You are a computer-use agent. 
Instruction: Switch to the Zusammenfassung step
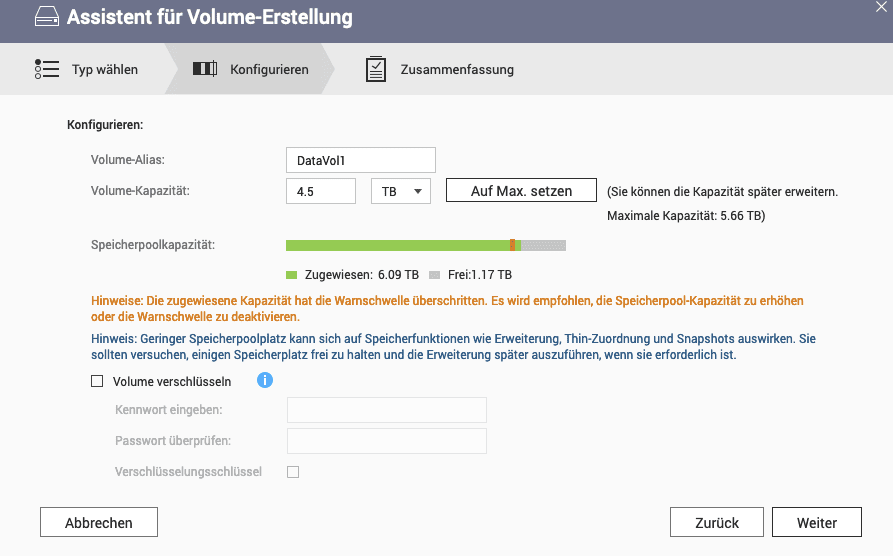click(x=457, y=70)
